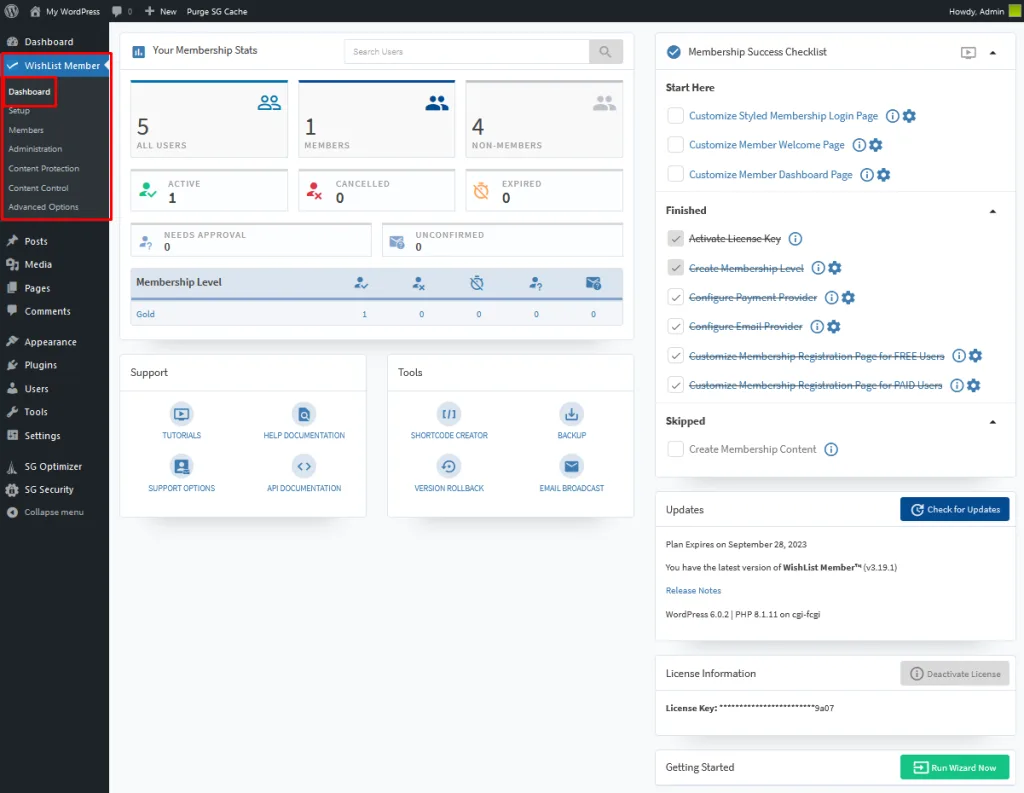Viewport: 1024px width, 793px height.
Task: Check off Customize Styled Membership Login Page
Action: (675, 116)
